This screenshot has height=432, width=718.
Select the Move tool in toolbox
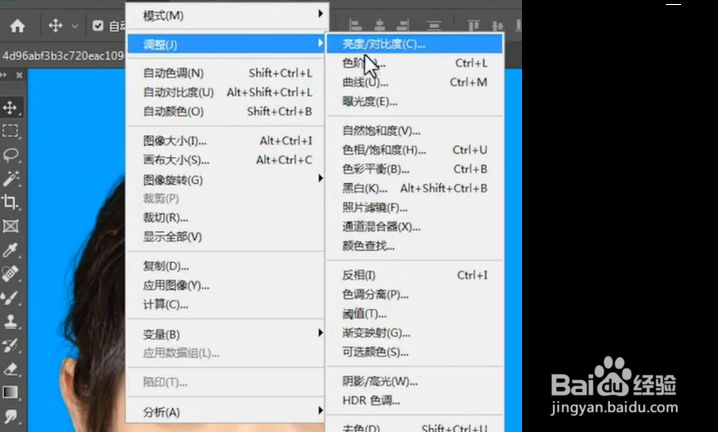point(11,108)
